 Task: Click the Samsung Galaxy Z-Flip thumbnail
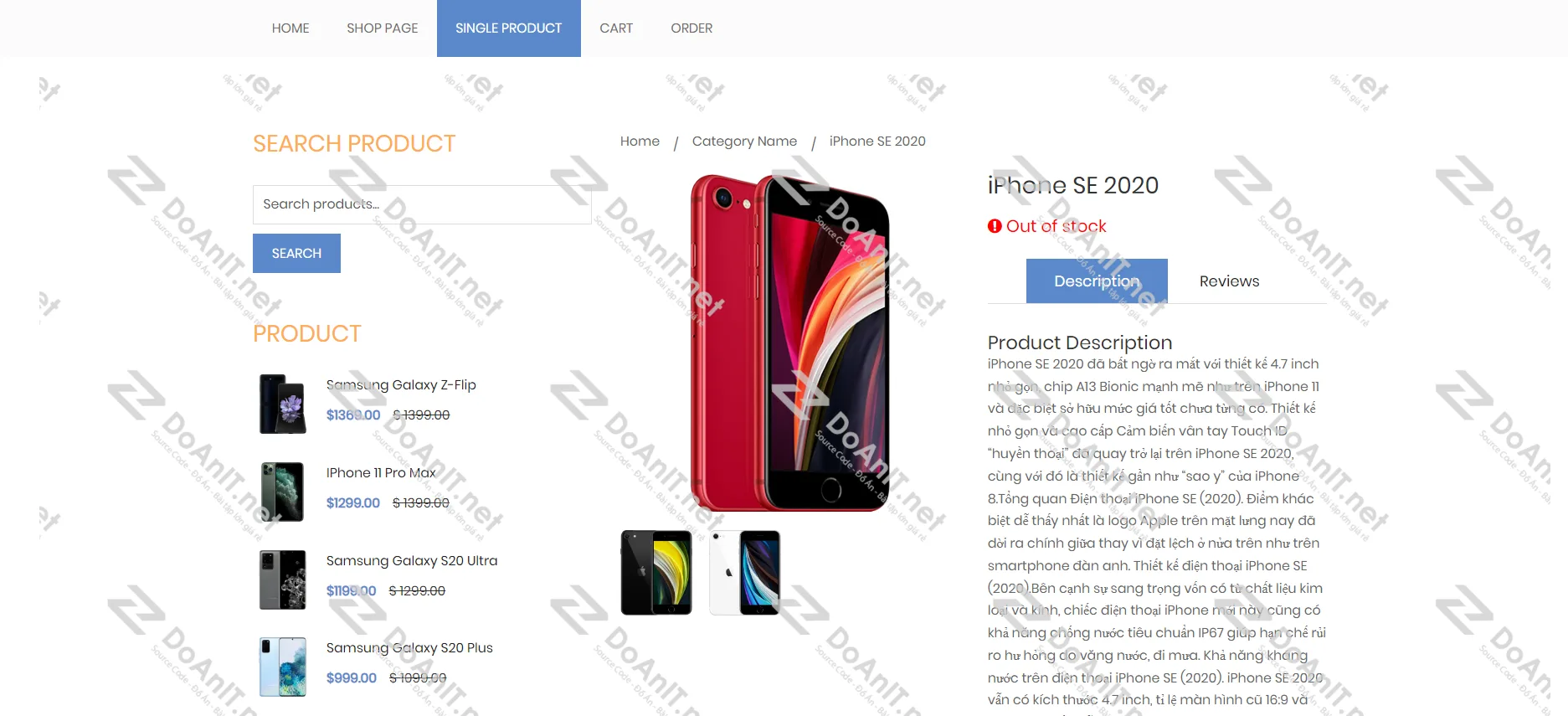[283, 404]
